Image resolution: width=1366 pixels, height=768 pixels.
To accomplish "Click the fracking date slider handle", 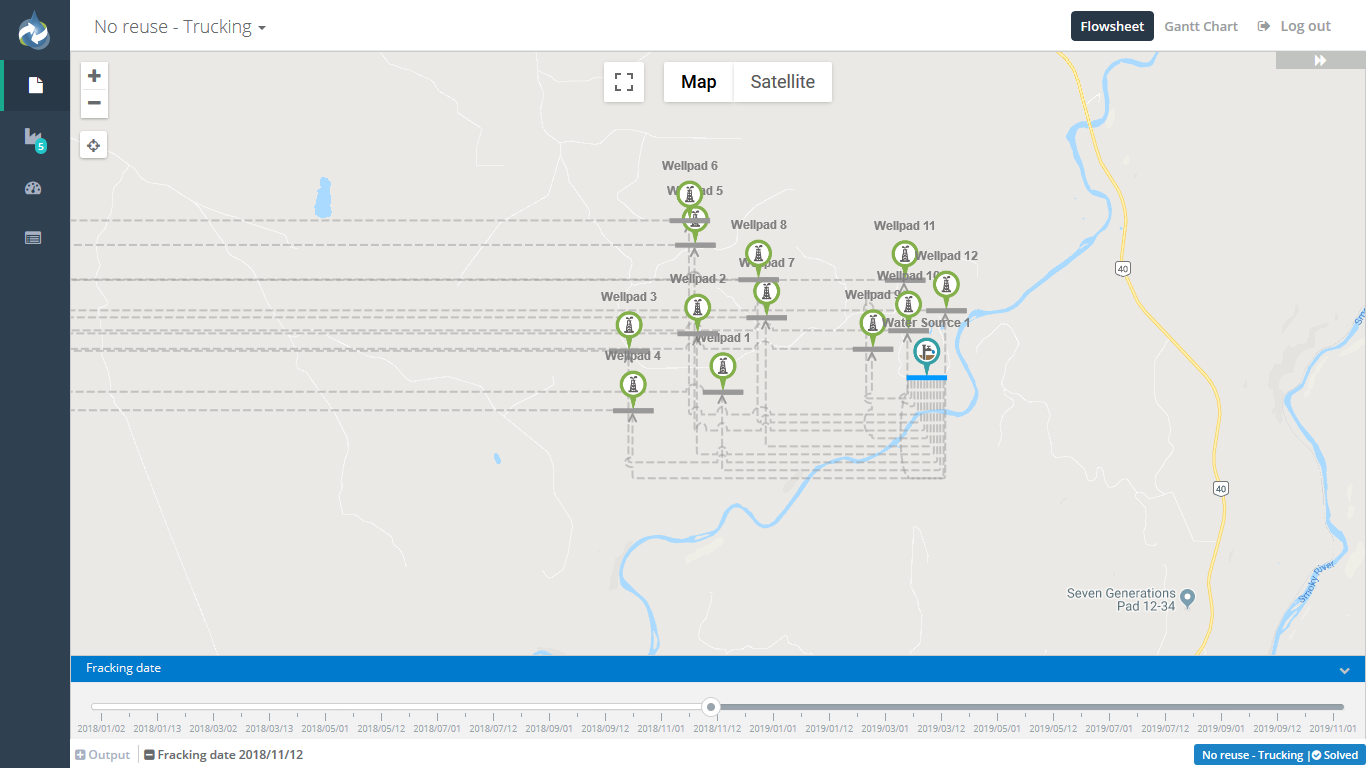I will 711,707.
